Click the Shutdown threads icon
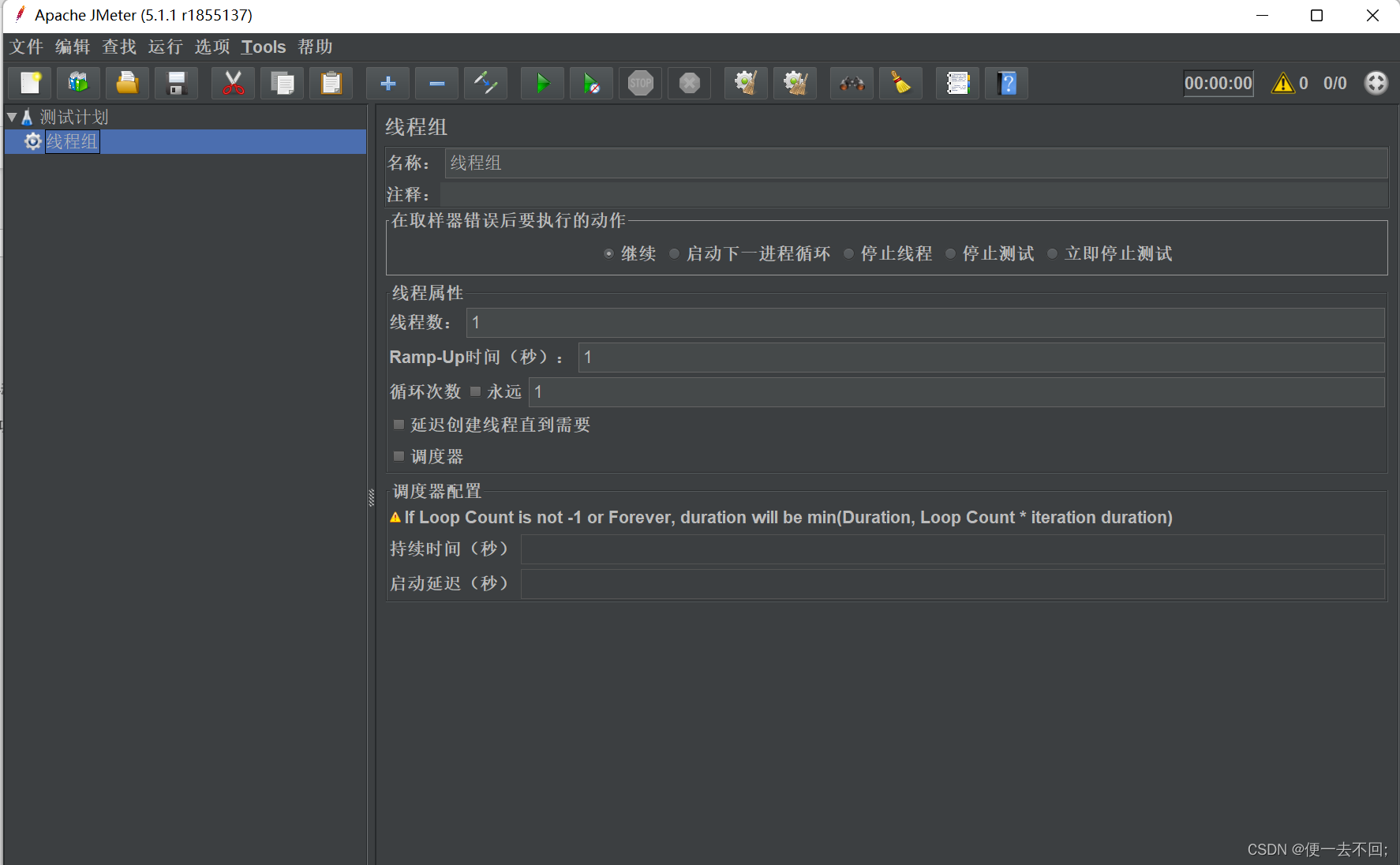 pyautogui.click(x=690, y=83)
